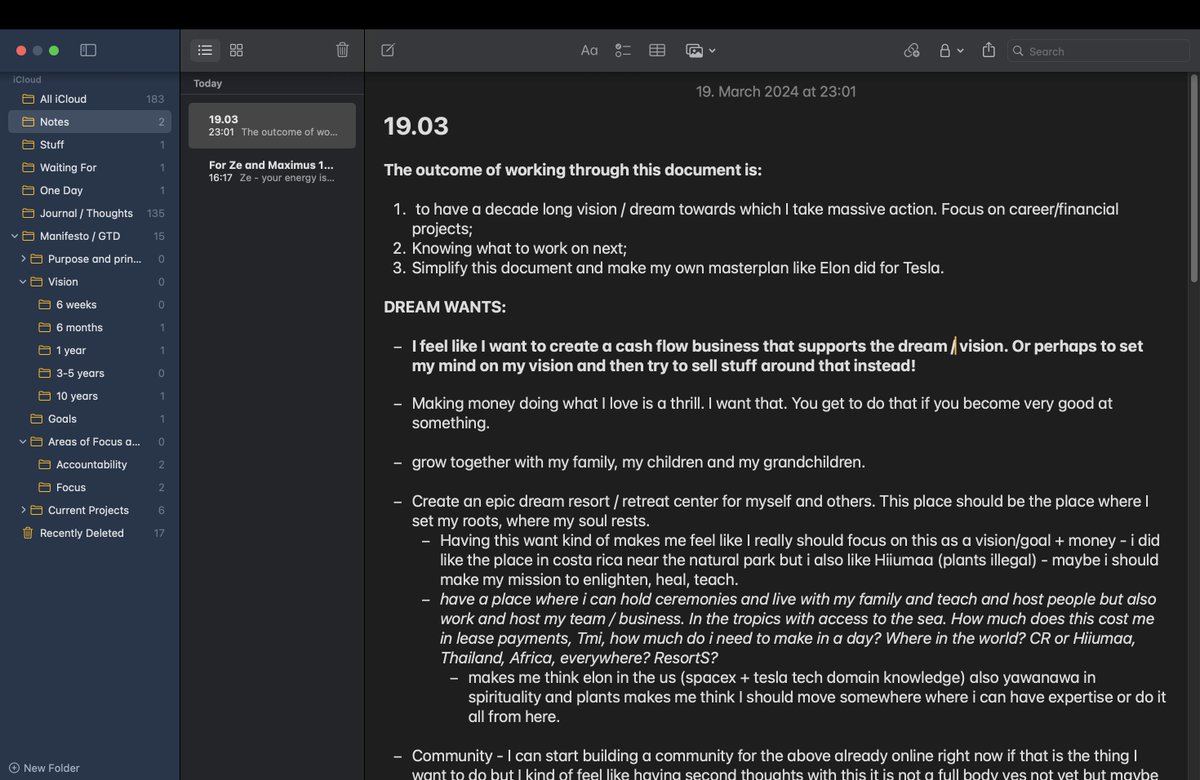Share the current note
The width and height of the screenshot is (1200, 780).
click(x=989, y=50)
